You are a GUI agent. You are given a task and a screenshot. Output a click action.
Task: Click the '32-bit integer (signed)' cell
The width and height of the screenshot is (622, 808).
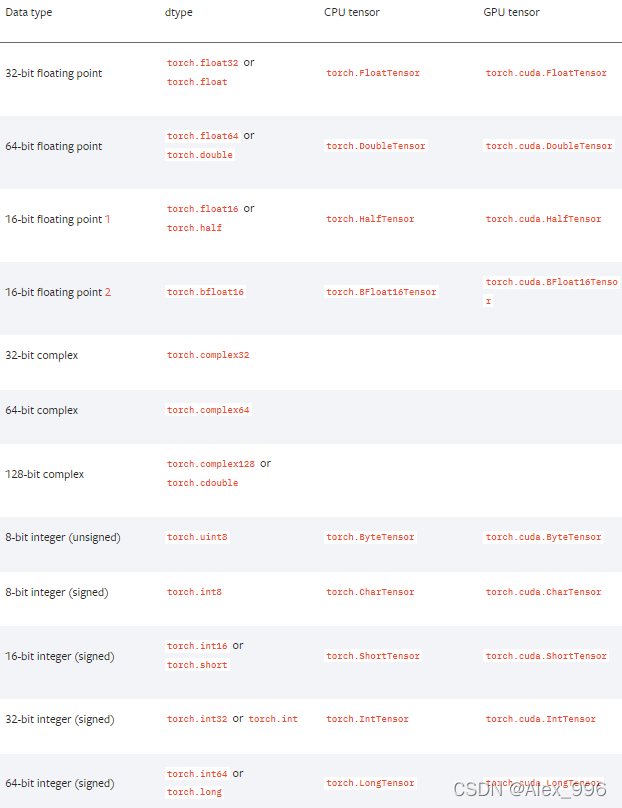pos(60,720)
